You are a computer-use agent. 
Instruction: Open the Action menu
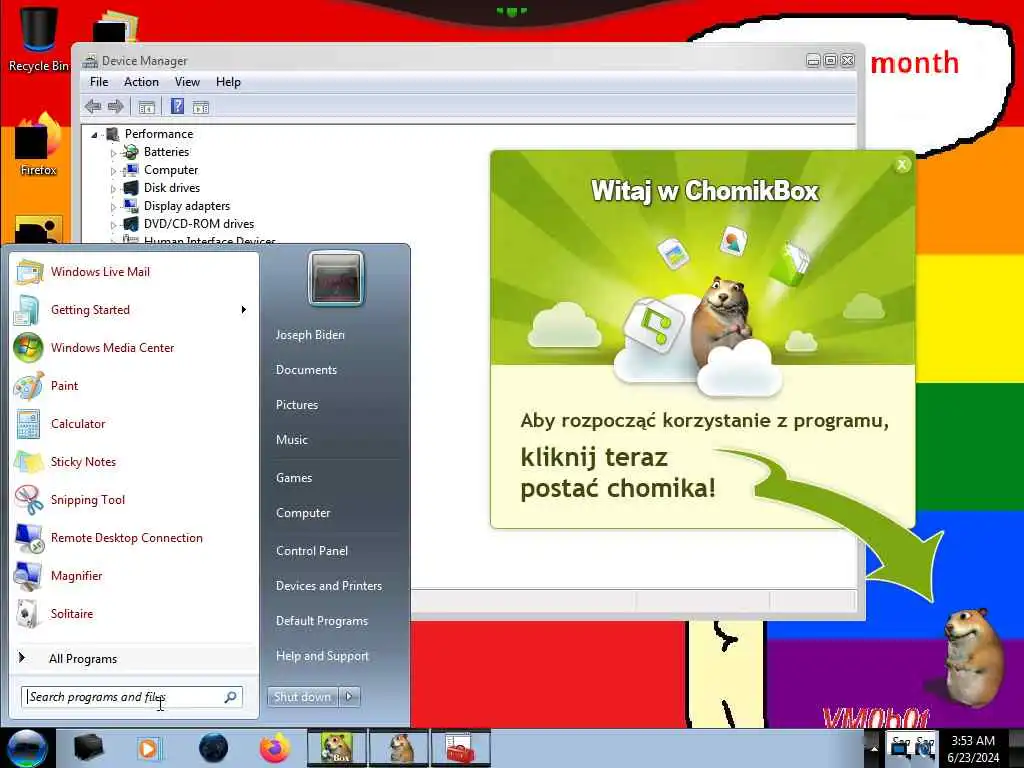tap(141, 82)
